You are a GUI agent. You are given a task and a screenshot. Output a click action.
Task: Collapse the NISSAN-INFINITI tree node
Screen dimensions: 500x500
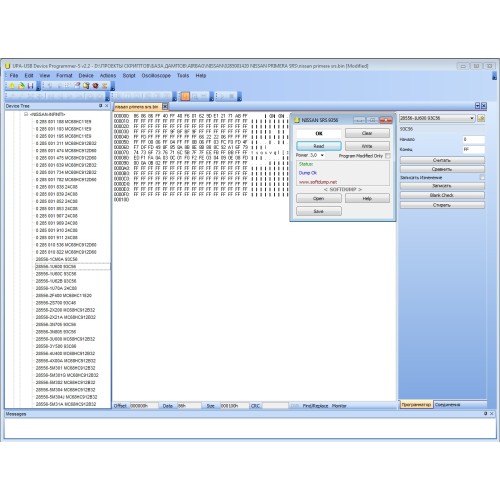tap(26, 114)
